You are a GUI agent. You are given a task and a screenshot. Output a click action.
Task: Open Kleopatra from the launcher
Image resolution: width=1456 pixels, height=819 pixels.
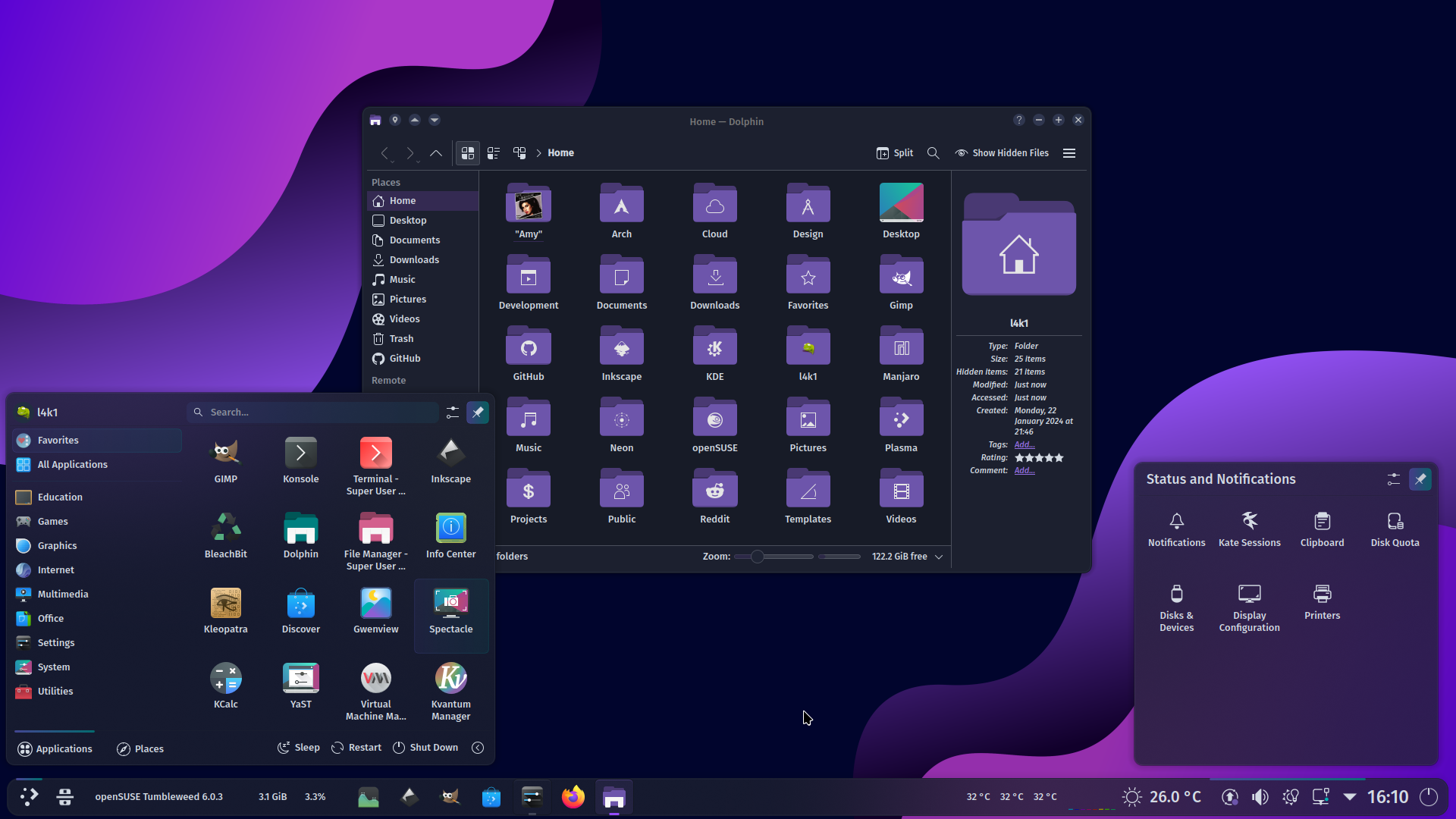coord(225,610)
